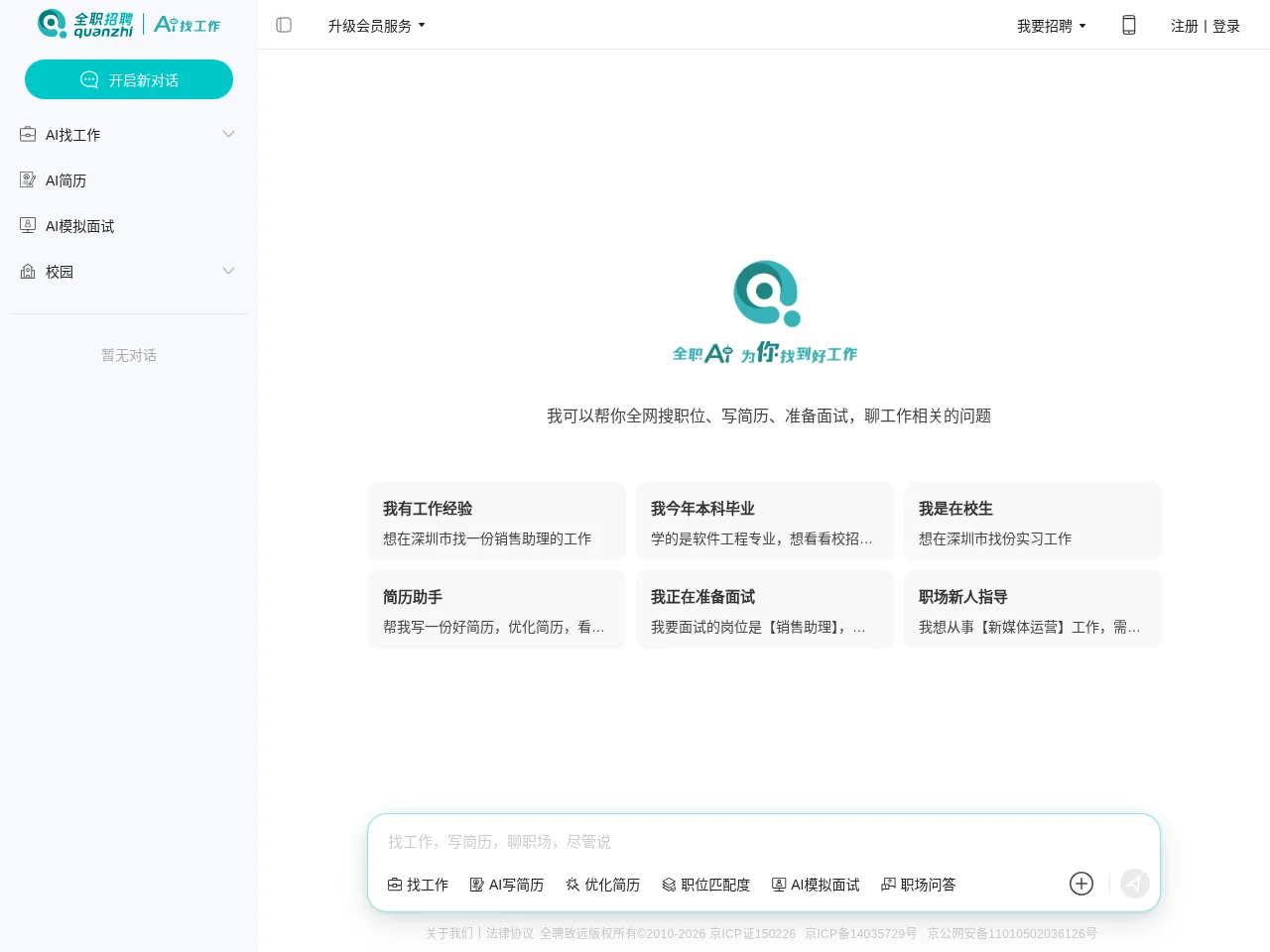Viewport: 1270px width, 952px height.
Task: Start a new chat with 开启新对话
Action: click(x=129, y=79)
